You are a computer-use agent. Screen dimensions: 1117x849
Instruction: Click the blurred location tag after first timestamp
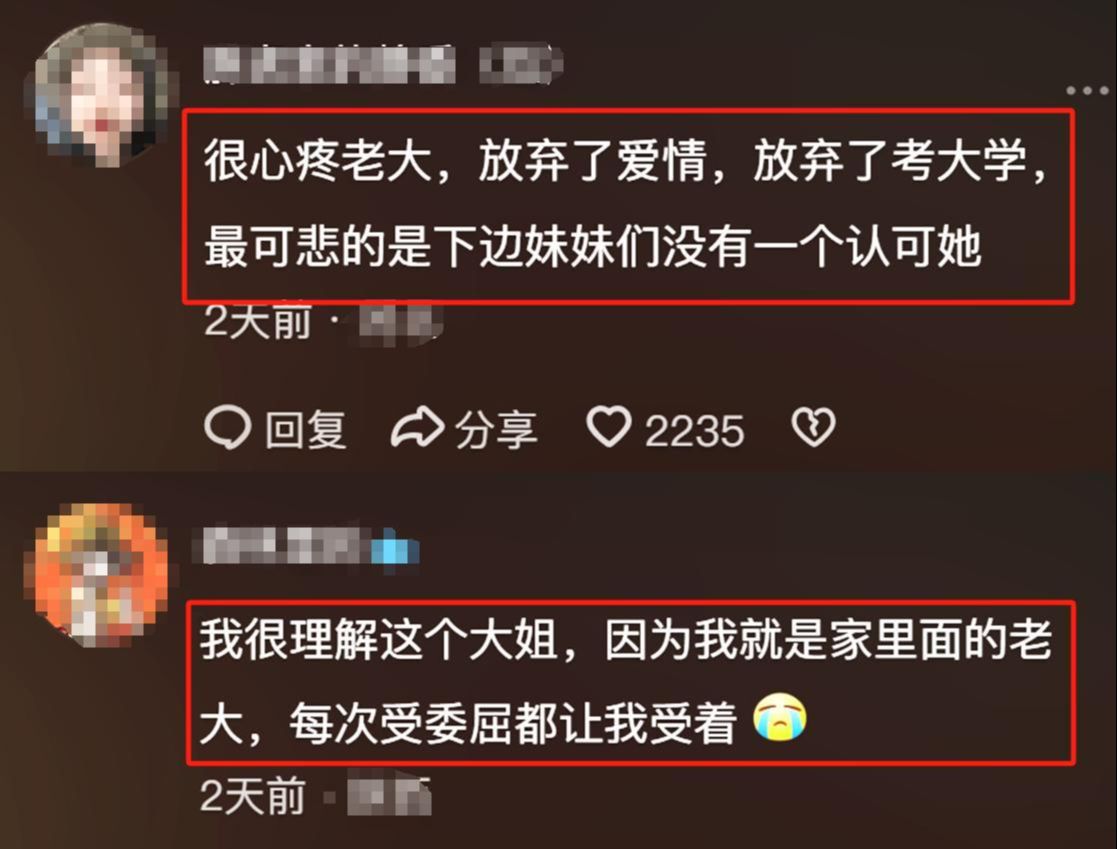pos(400,325)
